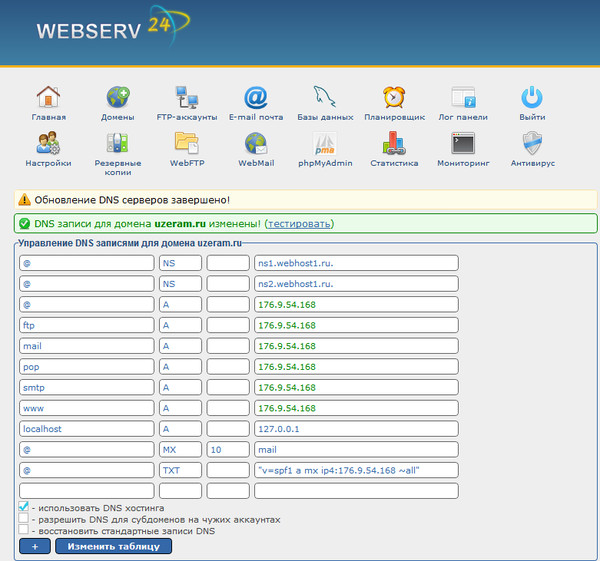Open Статистика chart icon
This screenshot has height=561, width=600.
pyautogui.click(x=394, y=143)
